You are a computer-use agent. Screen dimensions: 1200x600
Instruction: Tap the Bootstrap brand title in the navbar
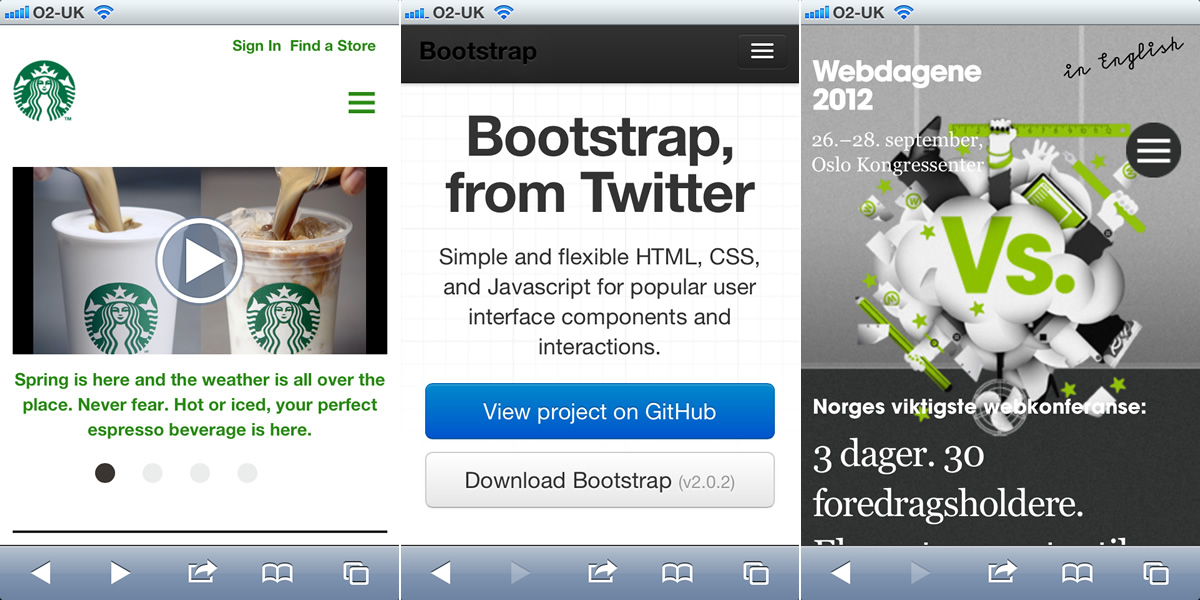click(x=478, y=52)
